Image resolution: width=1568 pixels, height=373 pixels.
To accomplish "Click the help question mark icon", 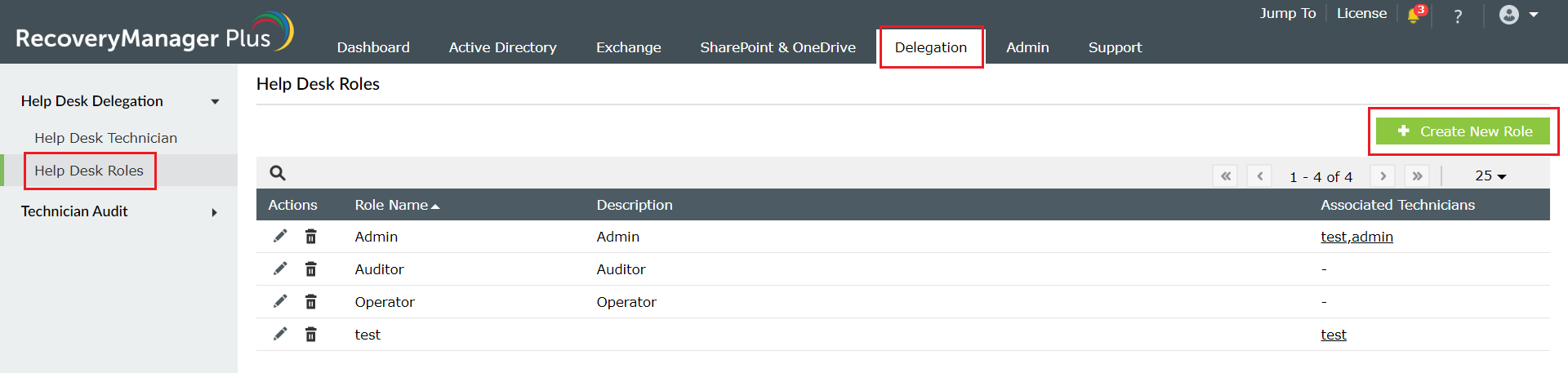I will click(1458, 16).
